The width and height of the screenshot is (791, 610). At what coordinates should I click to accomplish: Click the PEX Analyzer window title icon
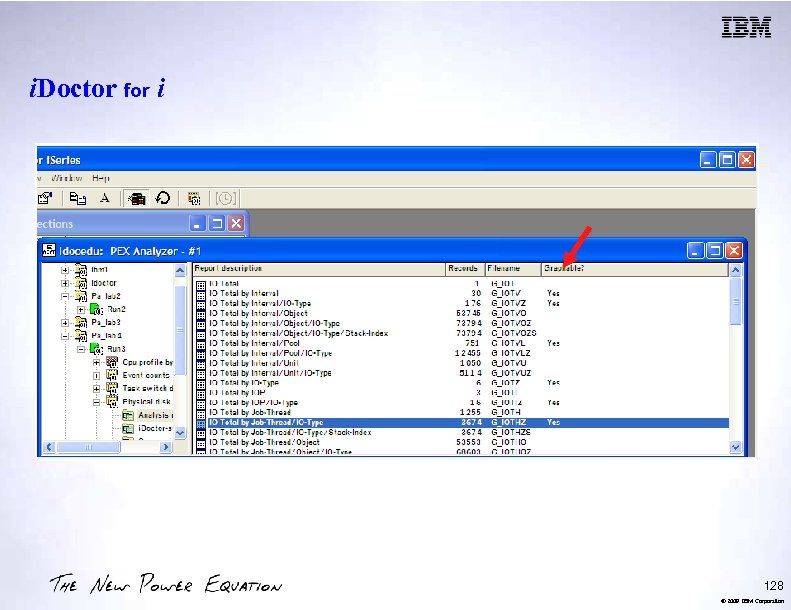[x=49, y=250]
